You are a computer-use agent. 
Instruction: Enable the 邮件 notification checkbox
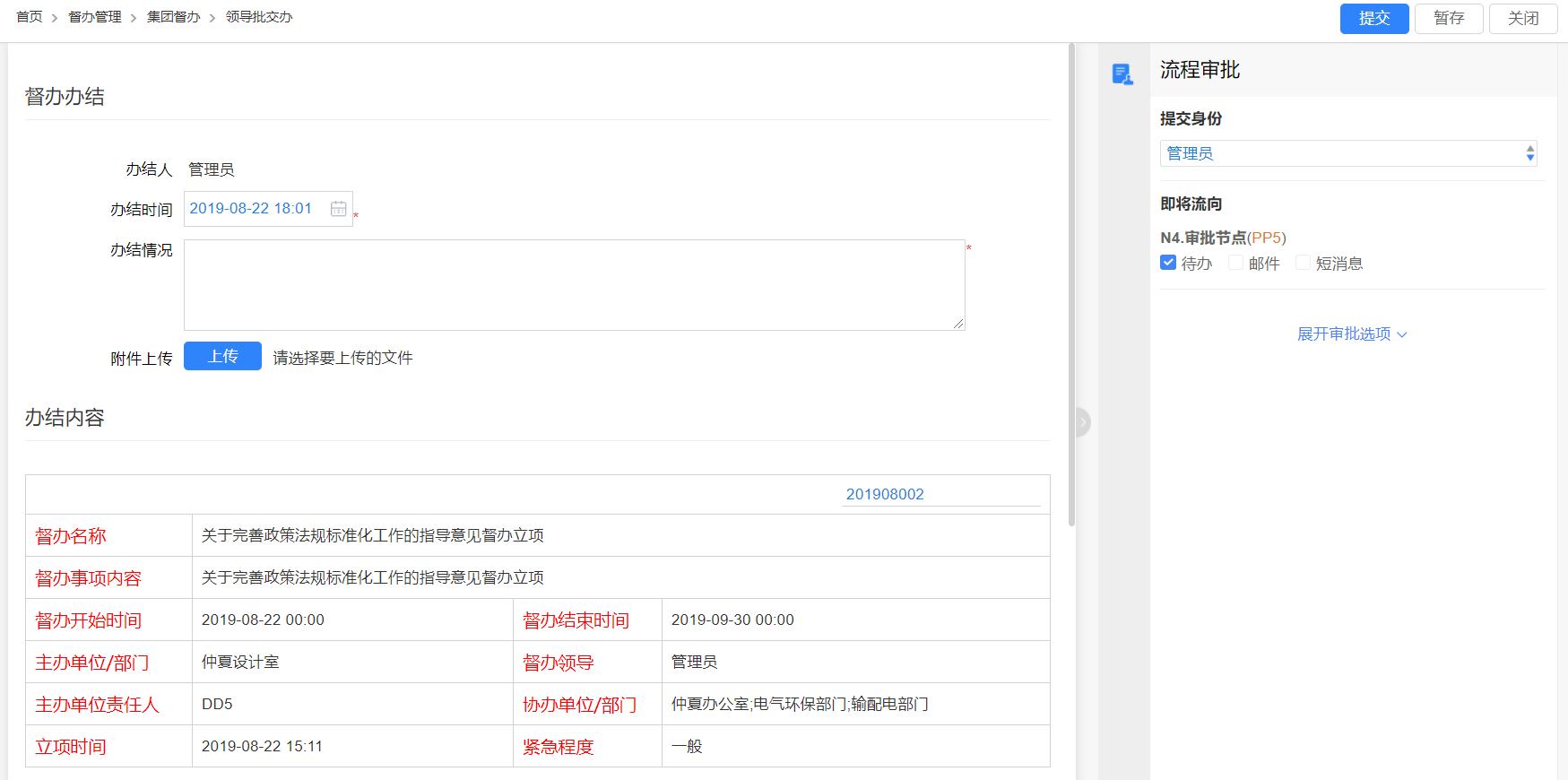click(x=1235, y=263)
